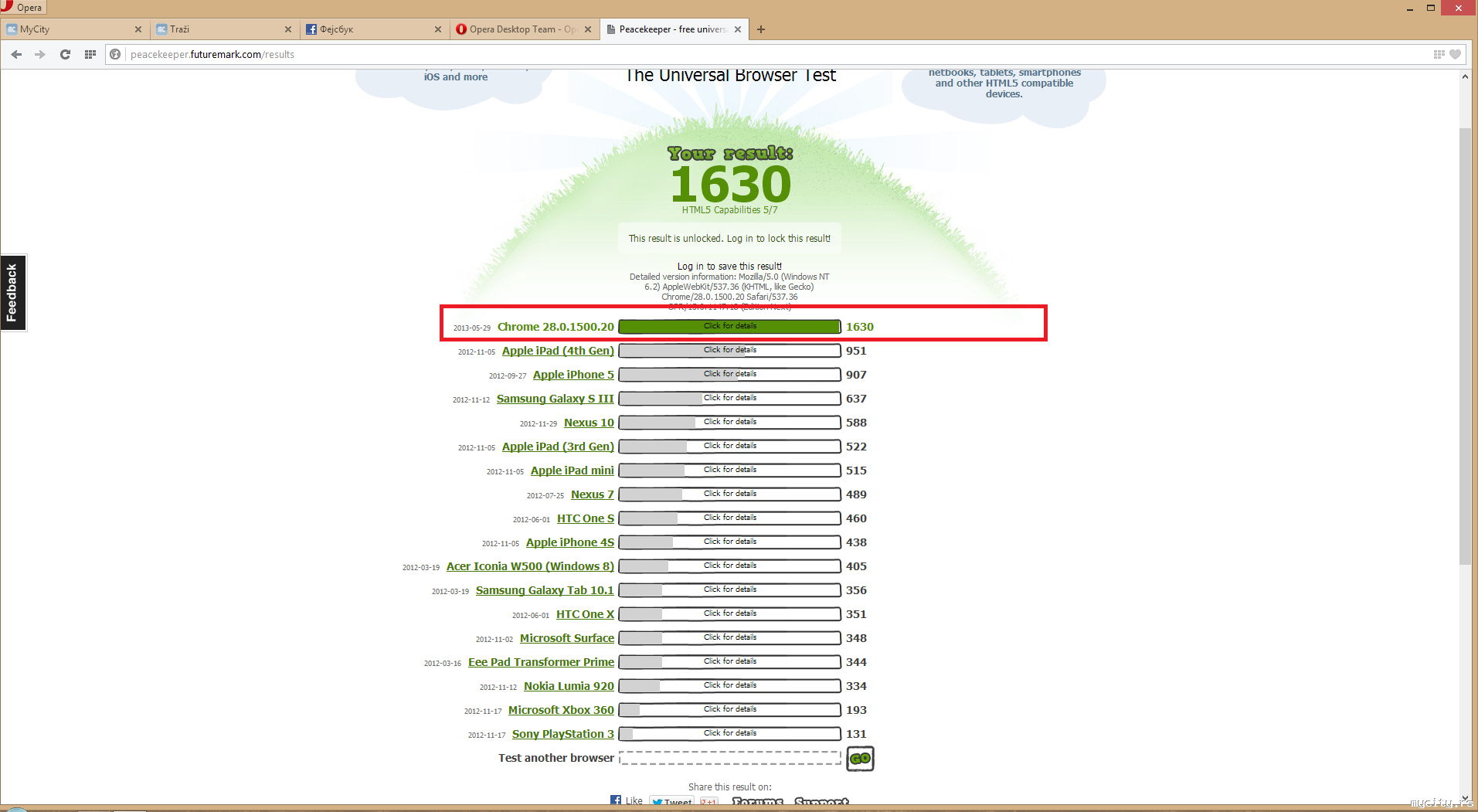Click the Microsoft Xbox 360 details bar
Viewport: 1478px width, 812px height.
(730, 710)
